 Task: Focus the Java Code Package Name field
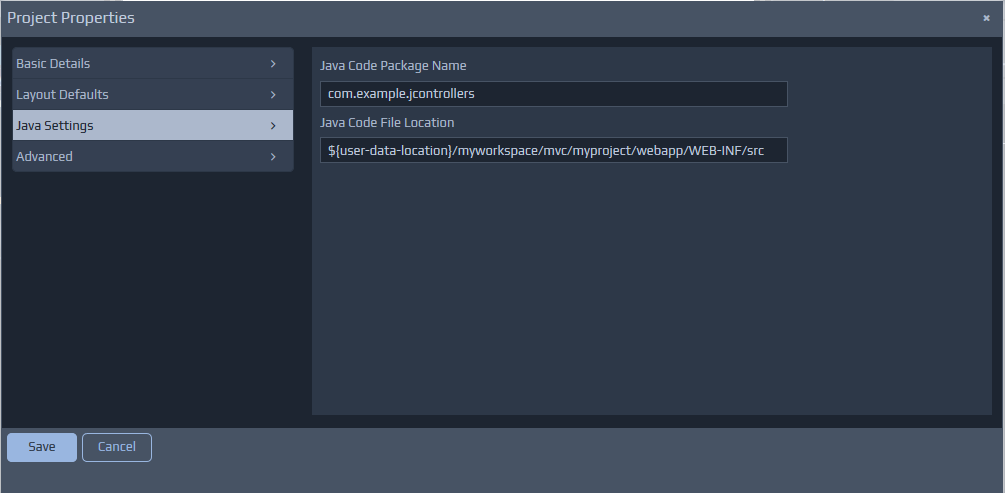[553, 94]
